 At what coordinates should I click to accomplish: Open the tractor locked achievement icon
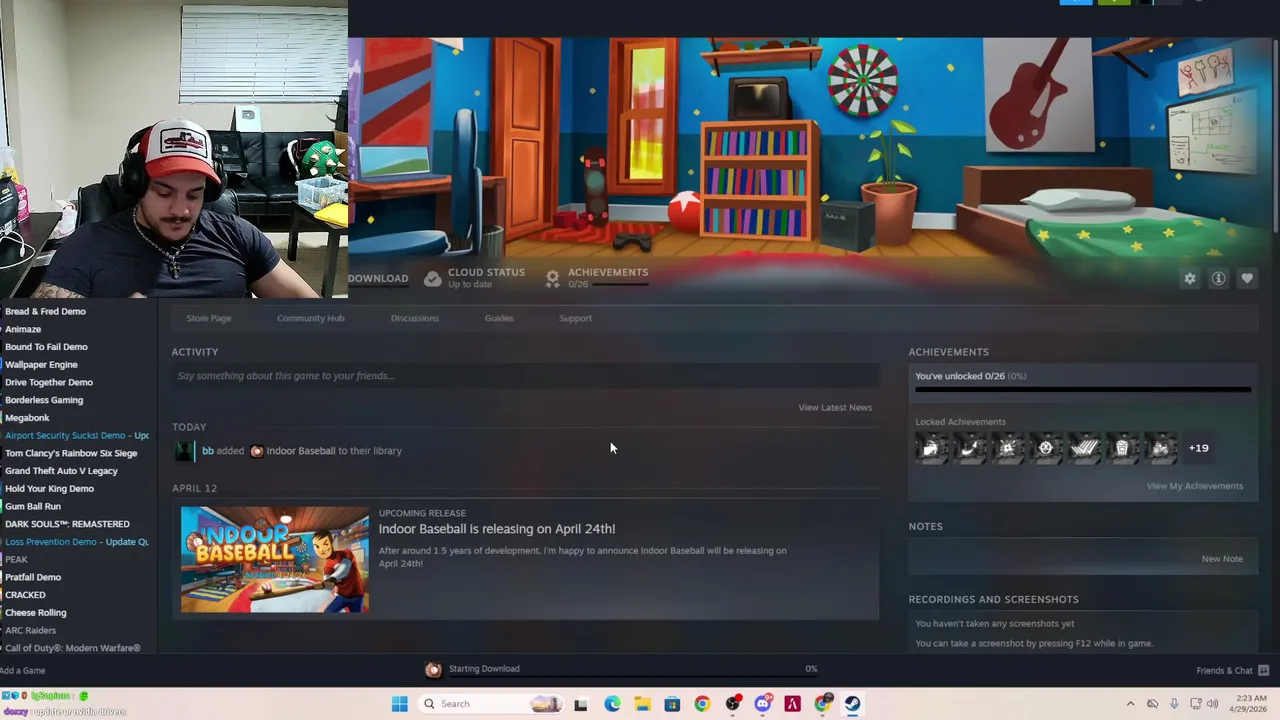point(1160,448)
